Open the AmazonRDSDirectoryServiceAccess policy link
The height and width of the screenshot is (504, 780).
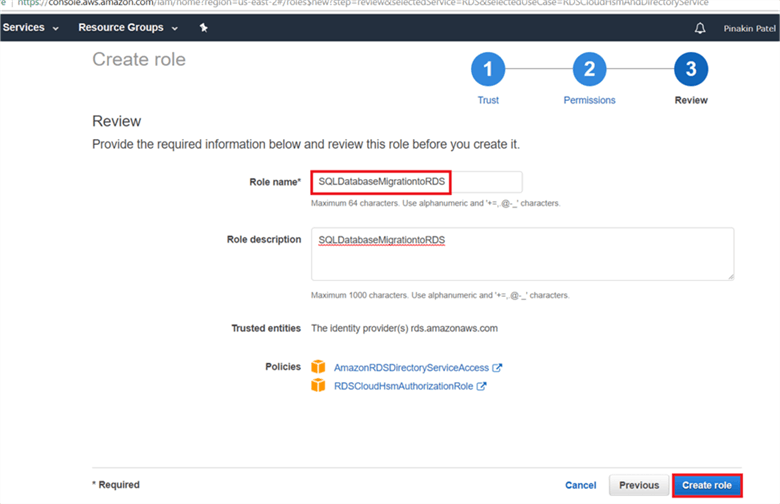pyautogui.click(x=411, y=368)
